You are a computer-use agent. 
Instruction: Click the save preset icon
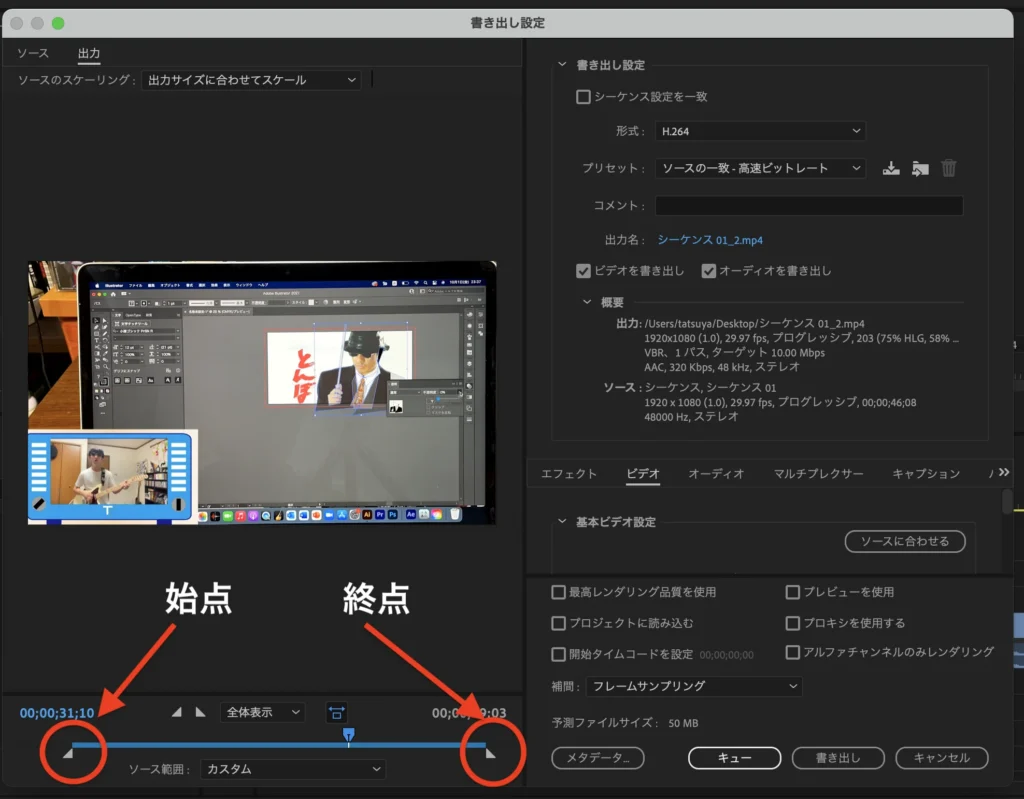click(x=891, y=169)
